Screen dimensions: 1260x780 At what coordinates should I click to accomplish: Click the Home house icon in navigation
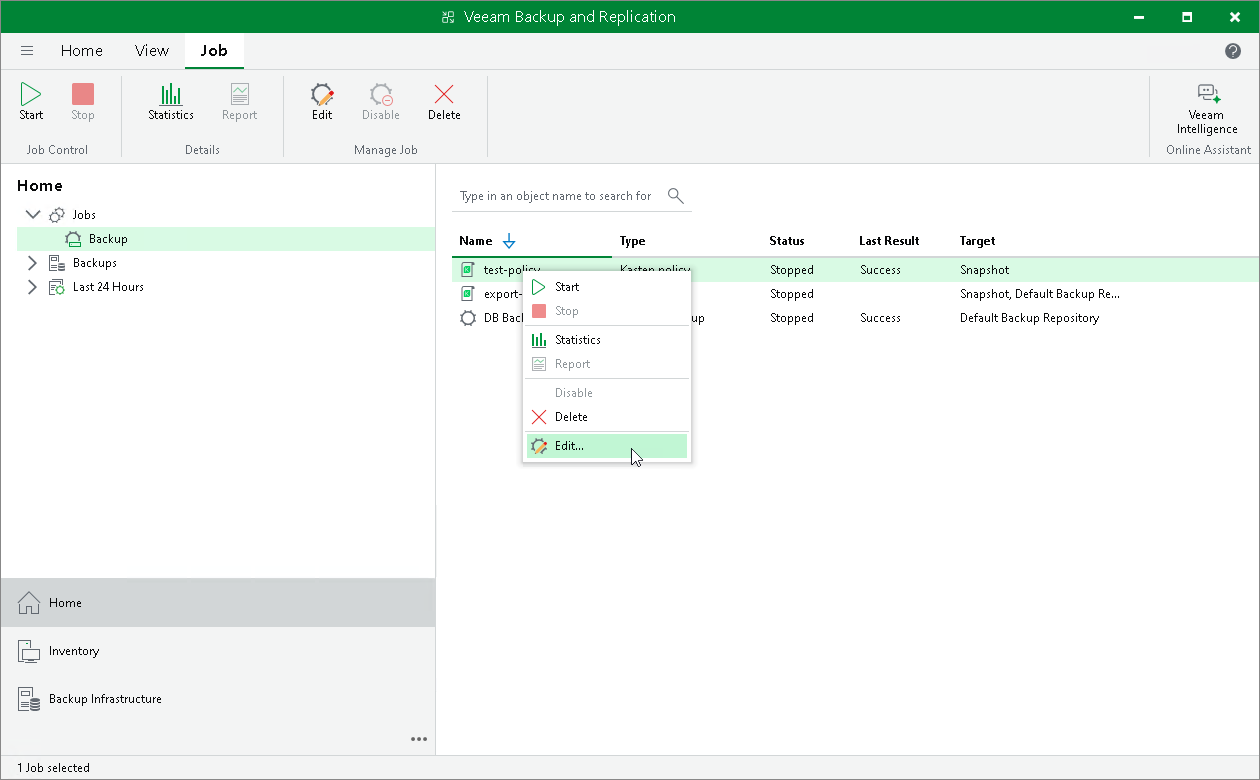point(30,603)
